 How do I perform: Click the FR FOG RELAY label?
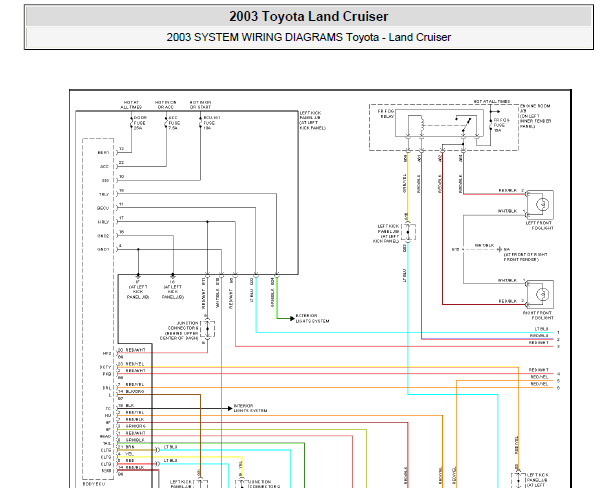click(386, 114)
